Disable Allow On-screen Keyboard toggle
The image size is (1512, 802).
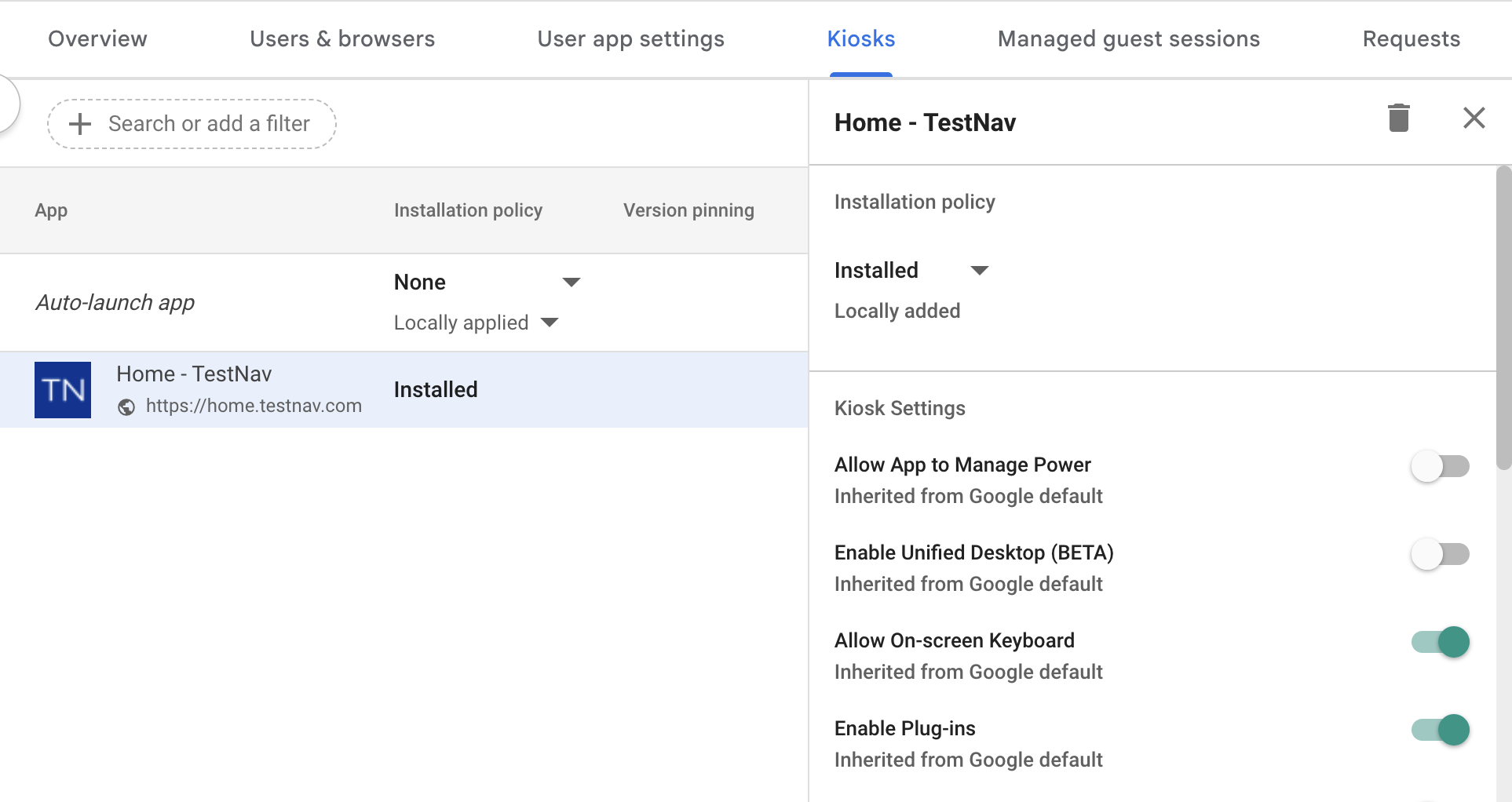tap(1440, 642)
